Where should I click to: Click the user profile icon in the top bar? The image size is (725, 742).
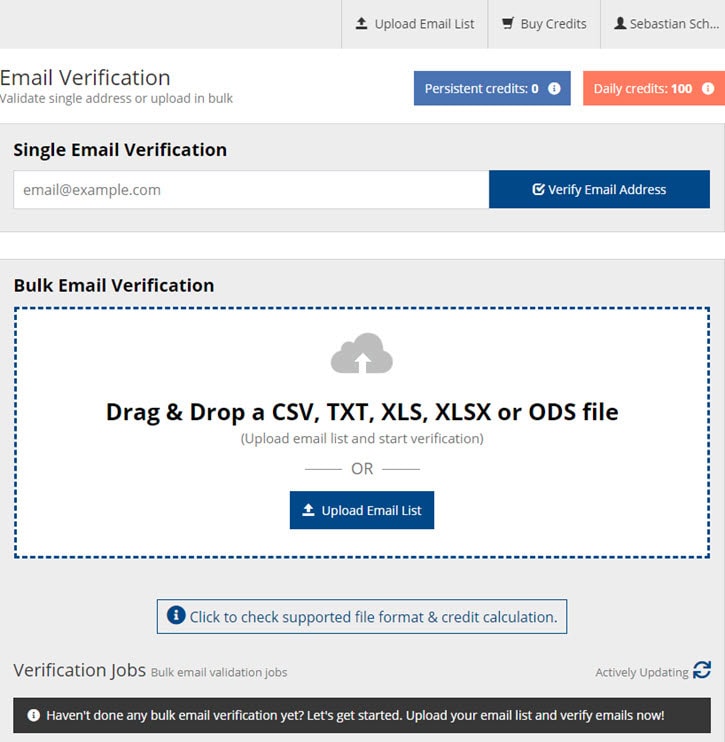tap(620, 24)
